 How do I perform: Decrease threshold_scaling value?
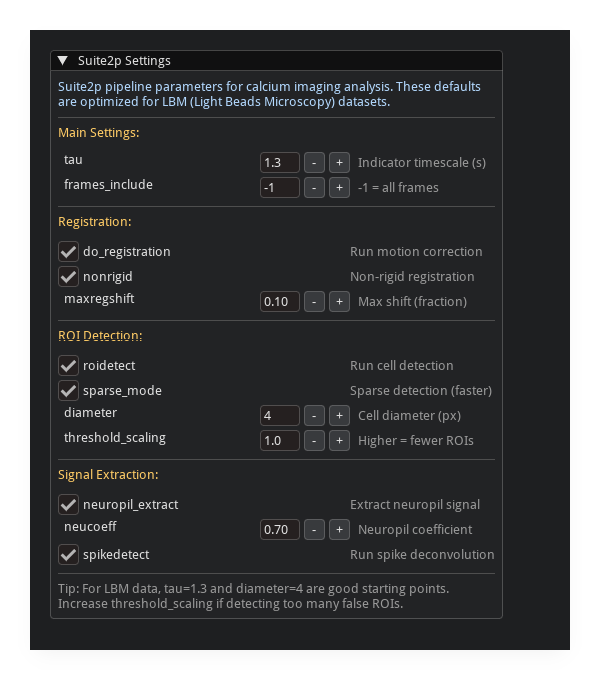click(314, 440)
